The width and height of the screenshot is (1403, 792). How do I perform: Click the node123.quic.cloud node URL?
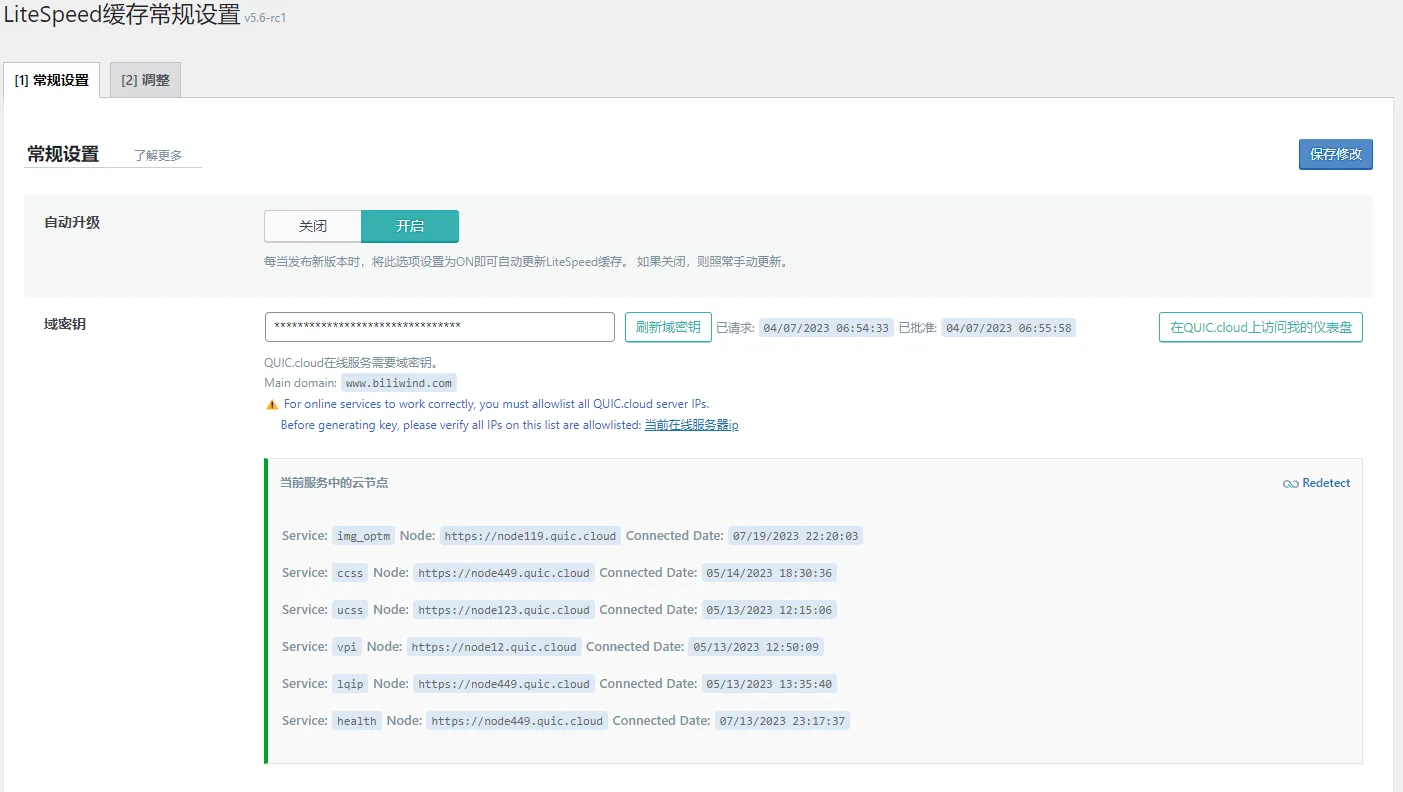tap(503, 610)
